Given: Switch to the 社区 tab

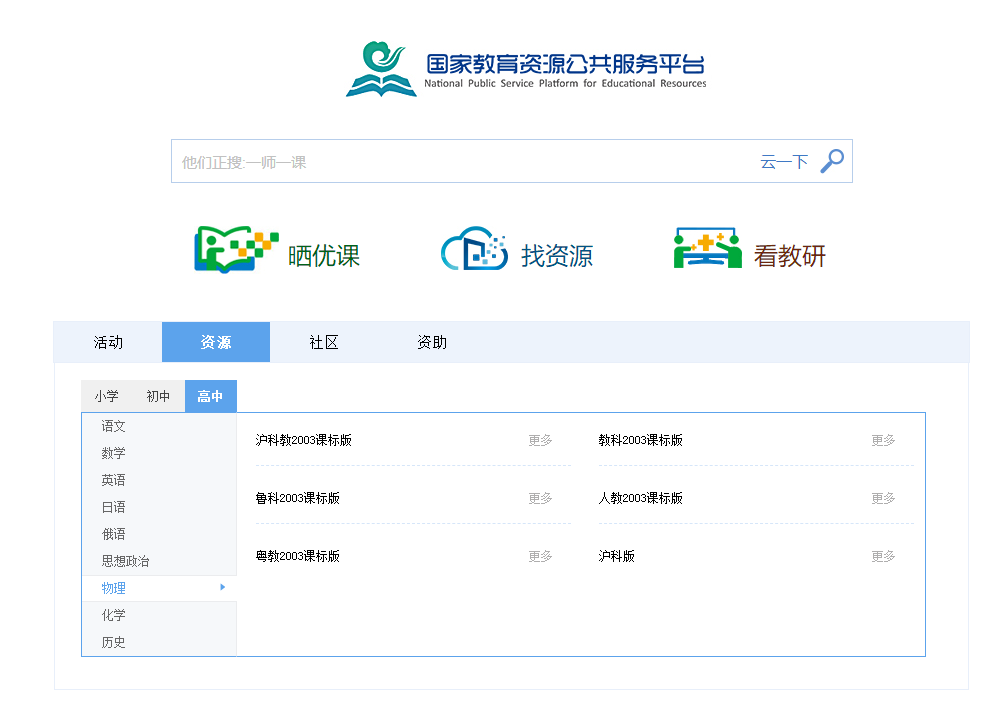Looking at the screenshot, I should pos(324,342).
